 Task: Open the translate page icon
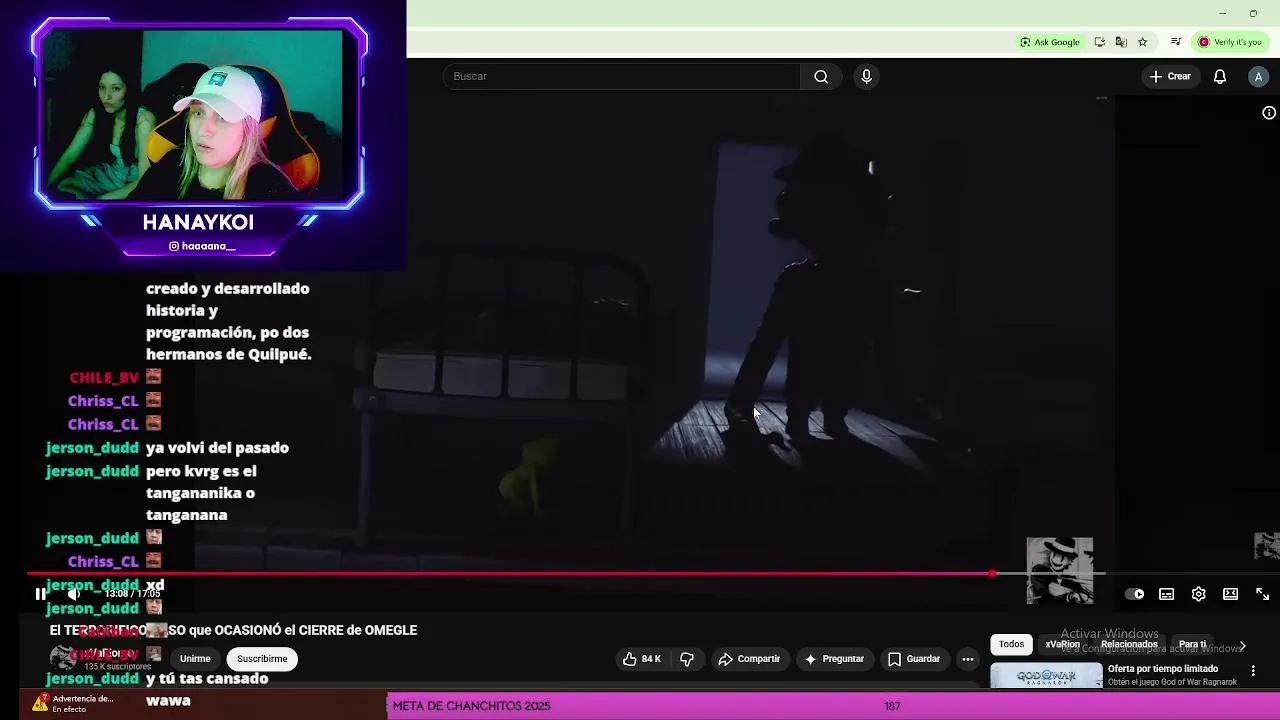point(1121,42)
